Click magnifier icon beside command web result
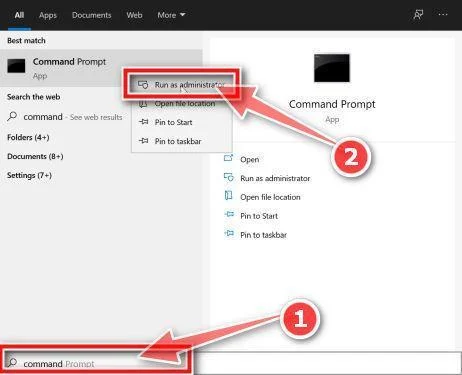 12,117
